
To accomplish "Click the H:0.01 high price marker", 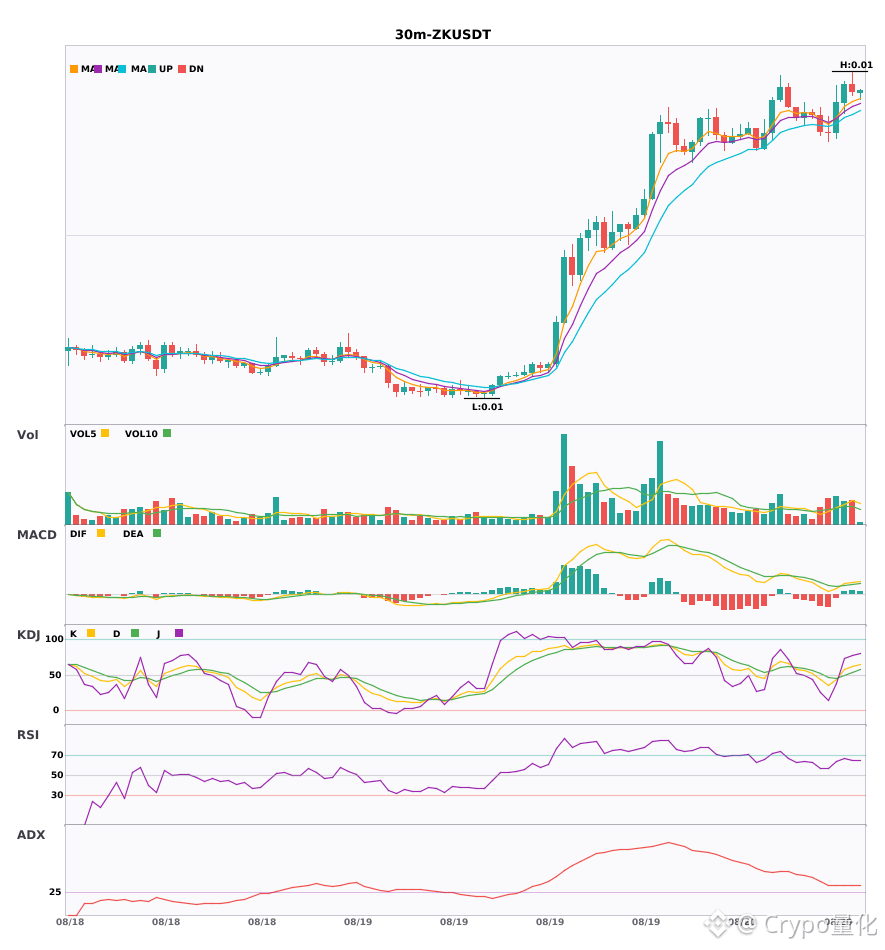I will pyautogui.click(x=856, y=65).
